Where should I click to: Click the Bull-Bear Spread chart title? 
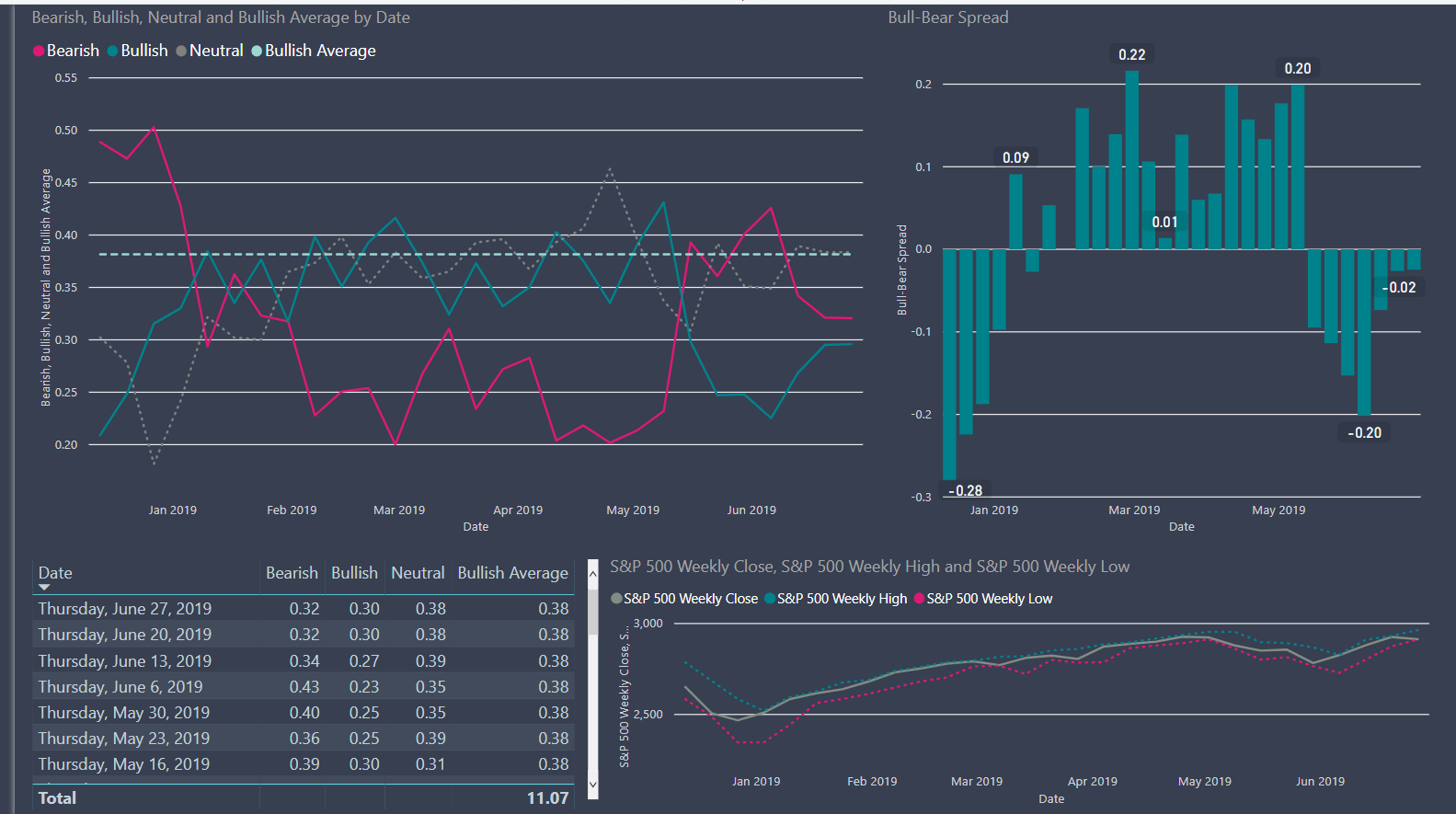(x=948, y=17)
